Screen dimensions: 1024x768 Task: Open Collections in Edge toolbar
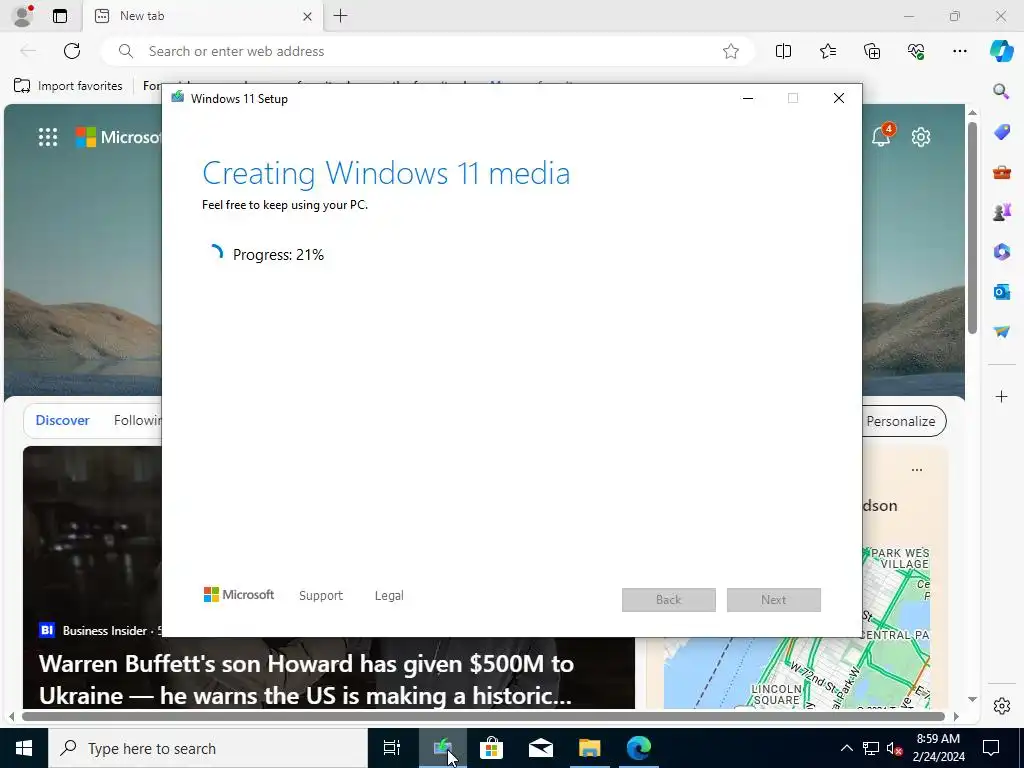click(872, 51)
